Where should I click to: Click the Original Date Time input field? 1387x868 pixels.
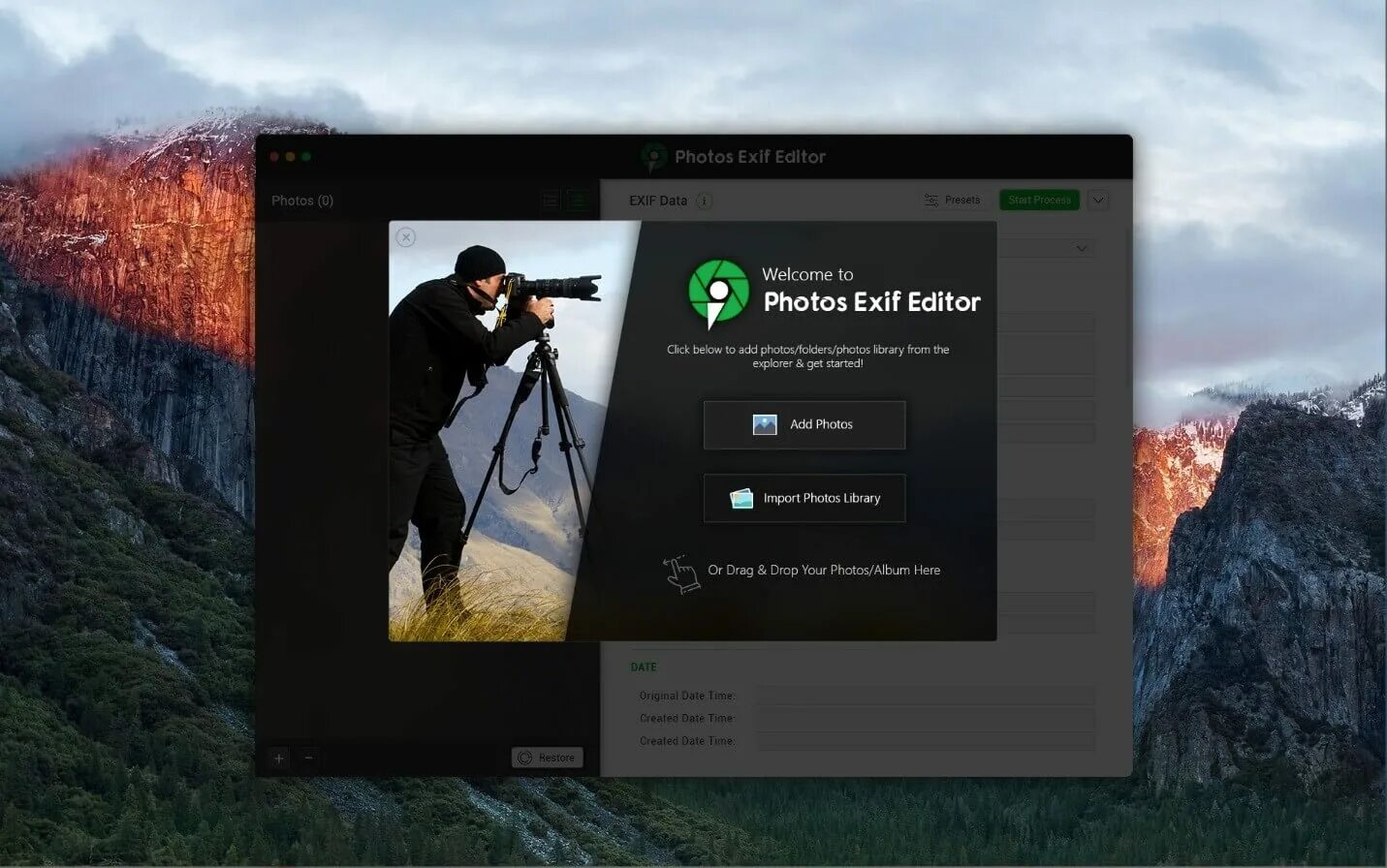pyautogui.click(x=926, y=696)
